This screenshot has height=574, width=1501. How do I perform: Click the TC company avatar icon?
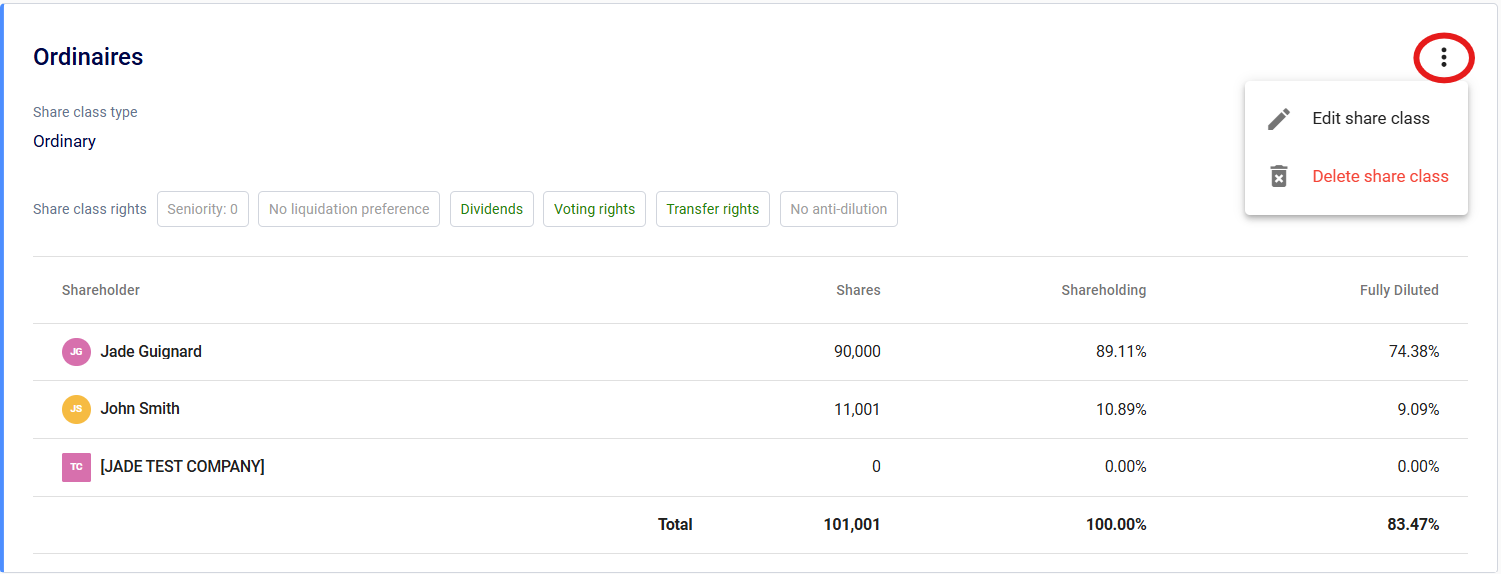76,467
